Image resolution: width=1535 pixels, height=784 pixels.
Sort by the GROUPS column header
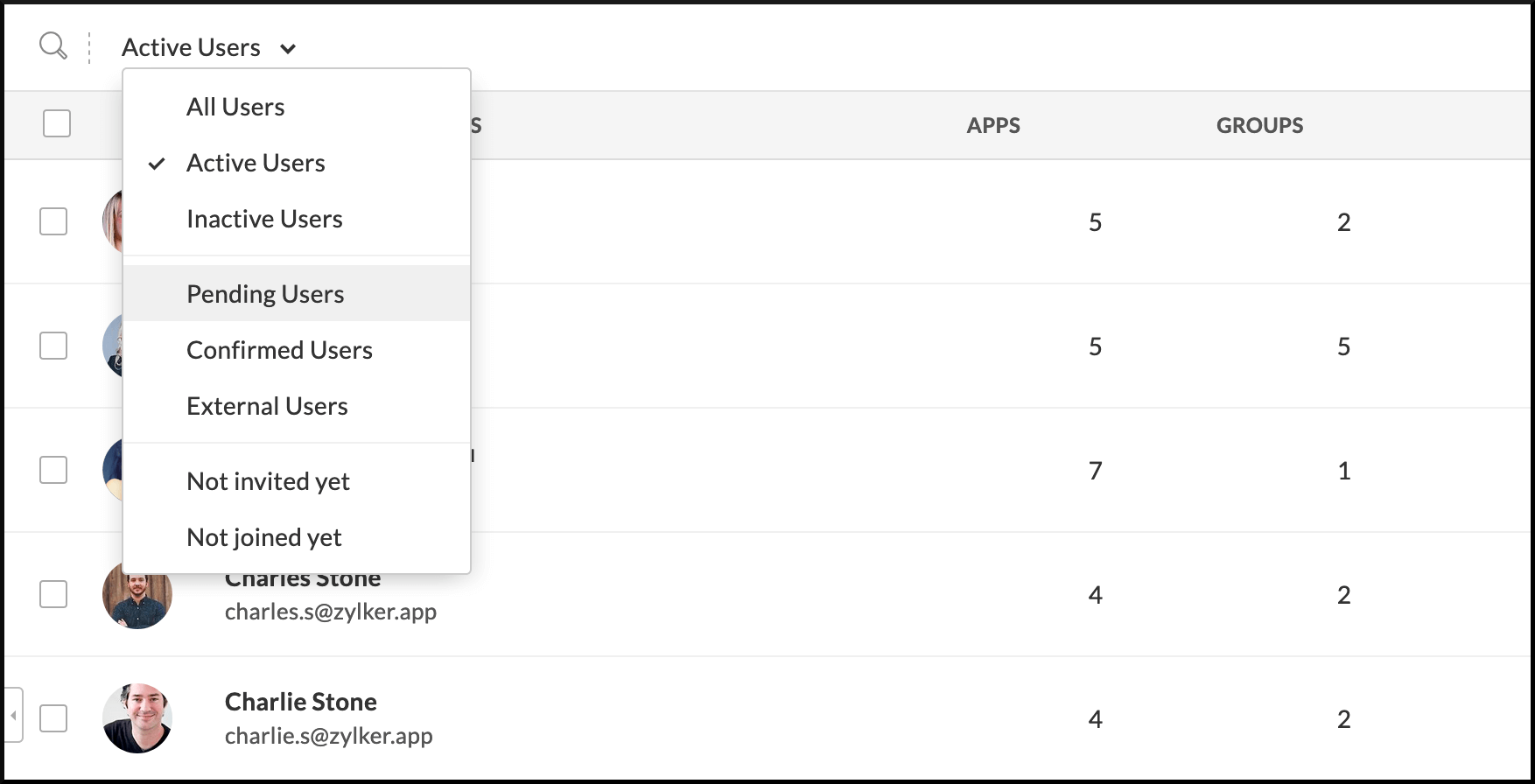(1259, 125)
